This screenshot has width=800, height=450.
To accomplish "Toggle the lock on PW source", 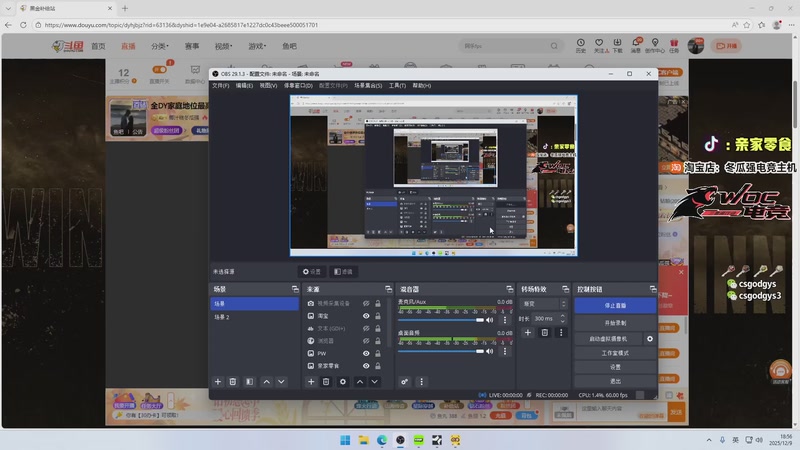I will [378, 353].
